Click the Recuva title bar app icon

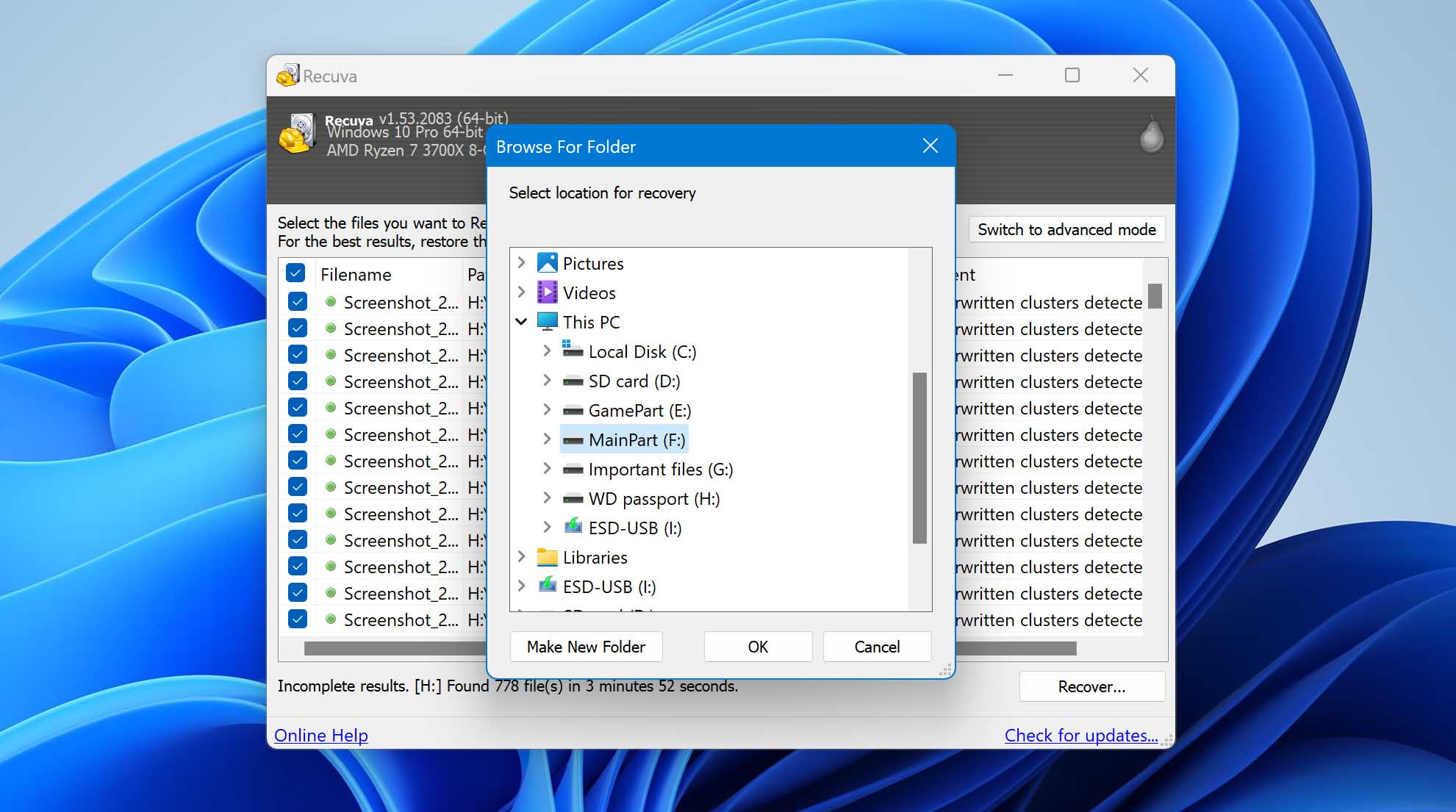[287, 75]
